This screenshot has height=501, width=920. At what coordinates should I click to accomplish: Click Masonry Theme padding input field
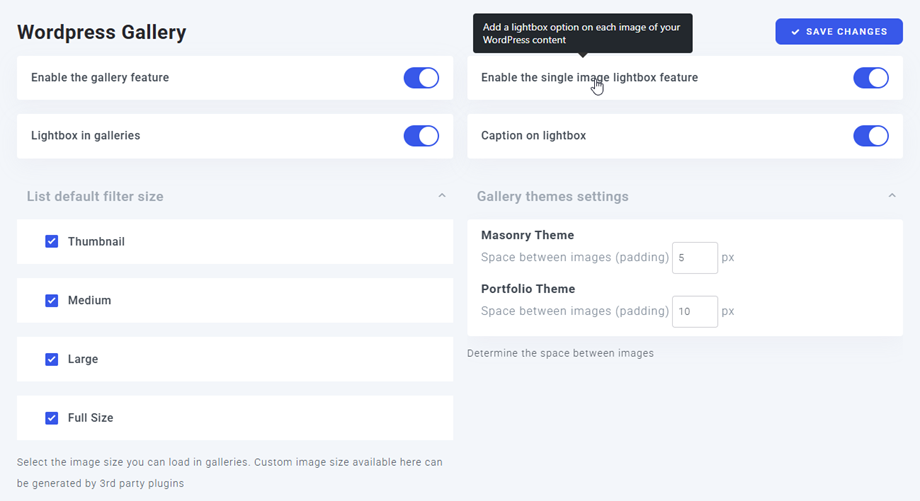[x=695, y=258]
